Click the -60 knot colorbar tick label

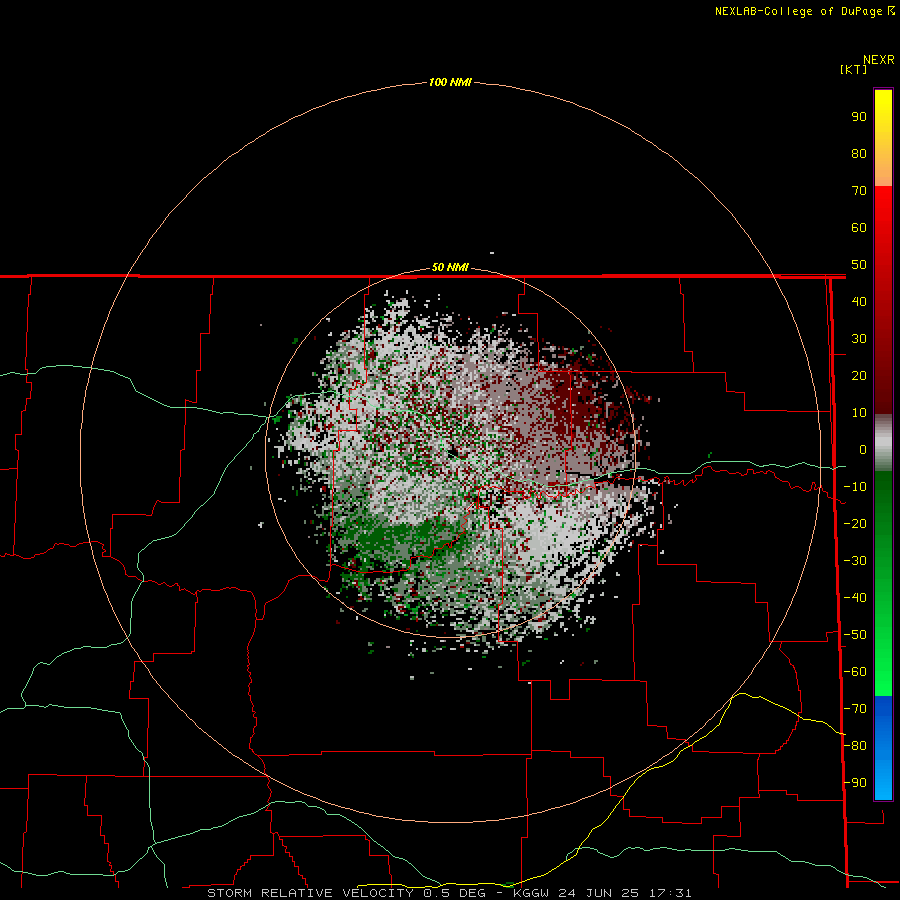[x=855, y=672]
